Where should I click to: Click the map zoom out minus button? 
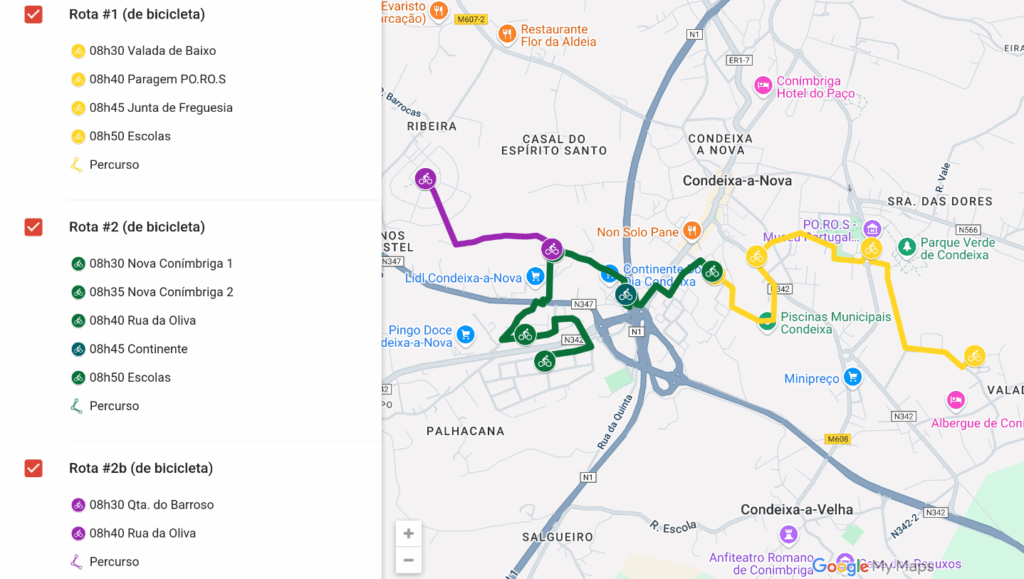tap(408, 560)
